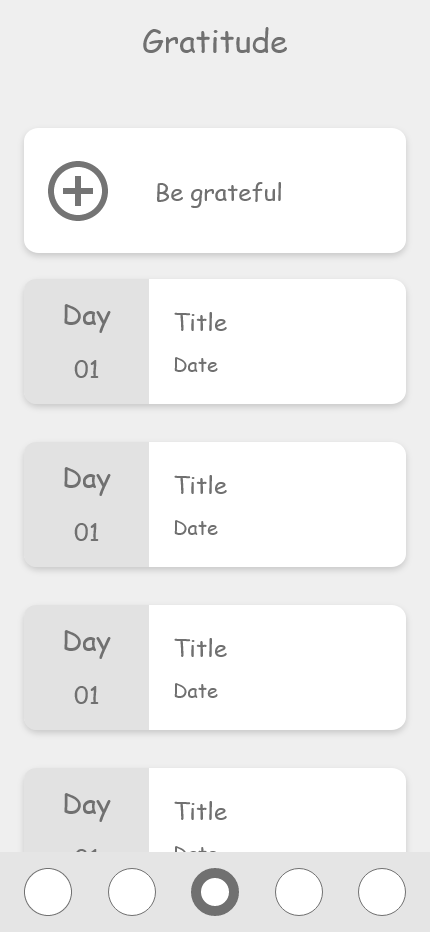Click the Date of the first entry
This screenshot has width=430, height=932.
(196, 365)
